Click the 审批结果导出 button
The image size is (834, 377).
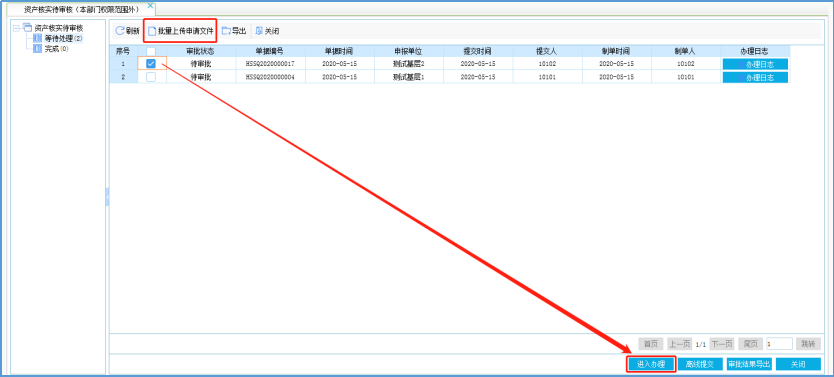(x=749, y=364)
